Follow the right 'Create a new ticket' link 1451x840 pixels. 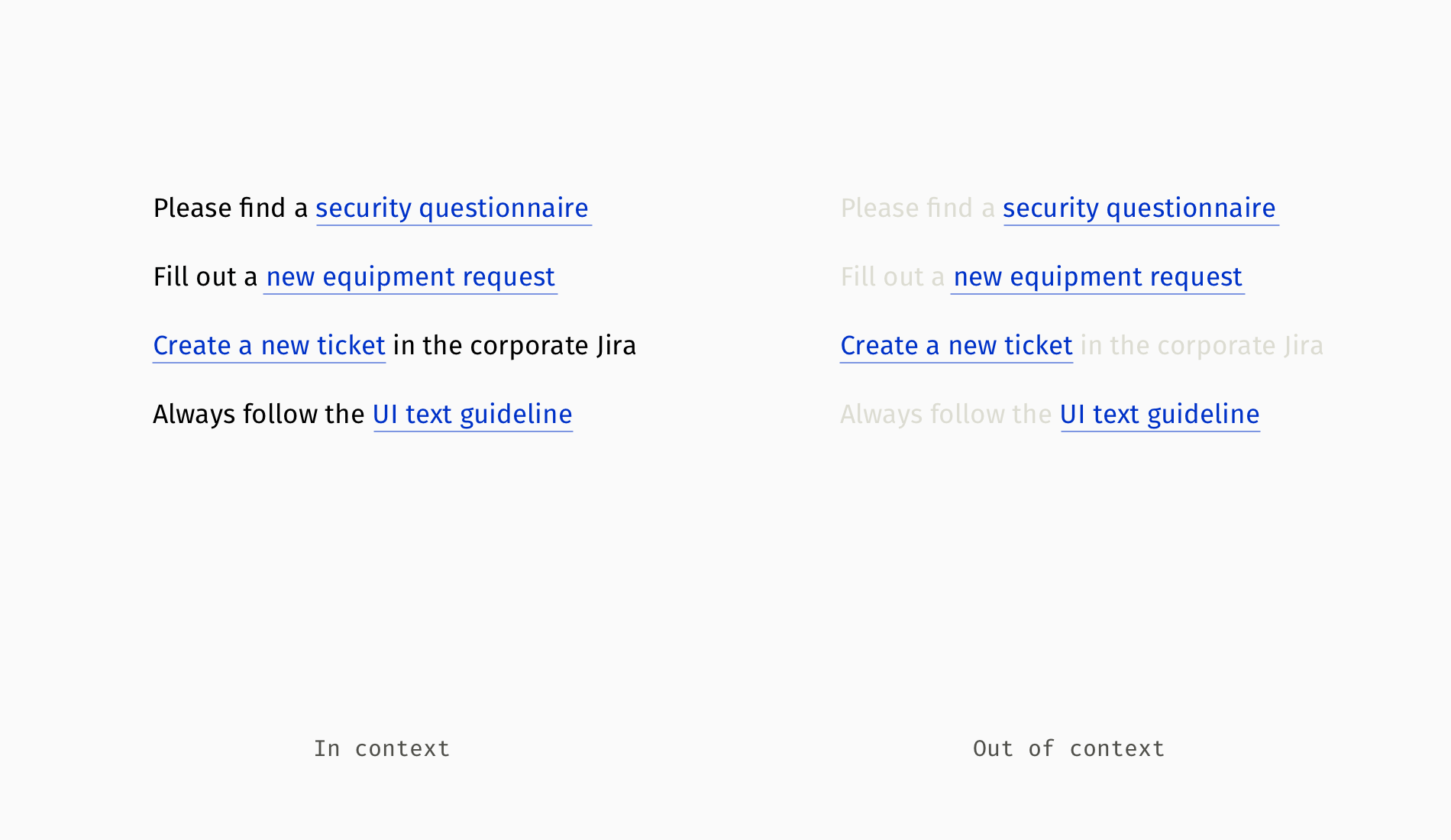pyautogui.click(x=956, y=346)
